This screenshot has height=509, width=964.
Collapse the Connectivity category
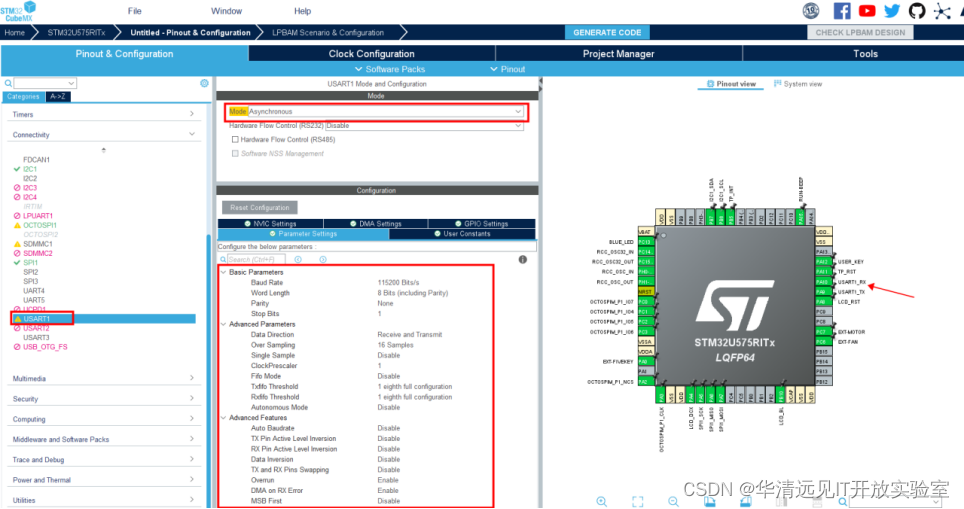103,135
